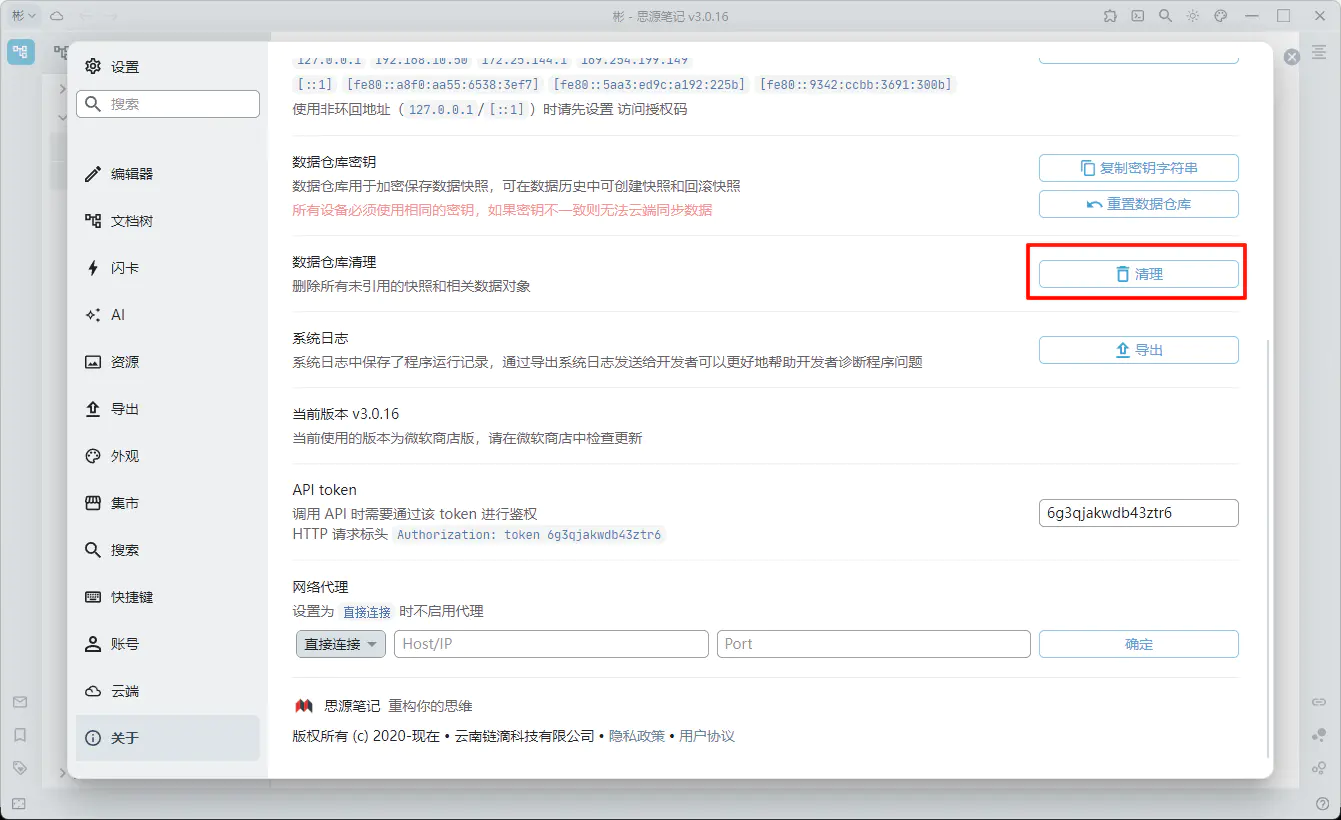Select 导出 in the settings sidebar

coord(168,409)
